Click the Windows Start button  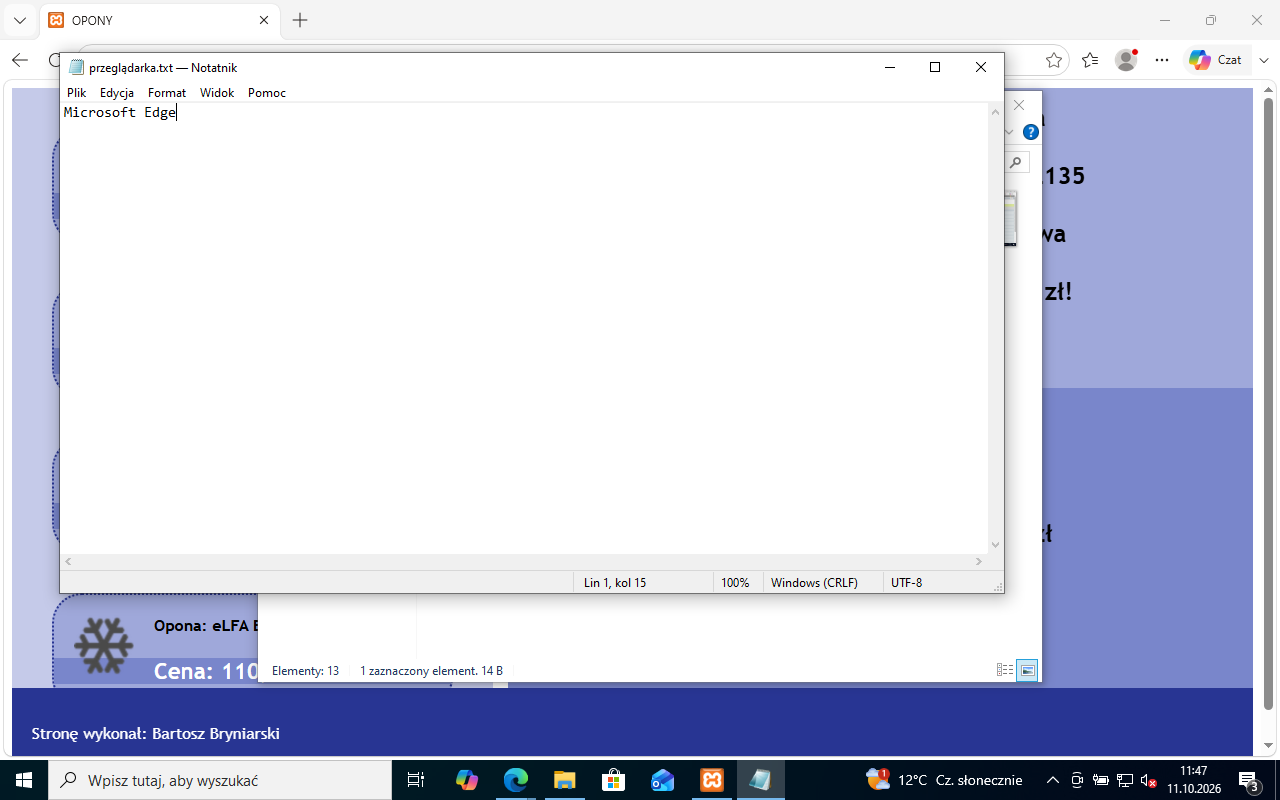pos(23,780)
